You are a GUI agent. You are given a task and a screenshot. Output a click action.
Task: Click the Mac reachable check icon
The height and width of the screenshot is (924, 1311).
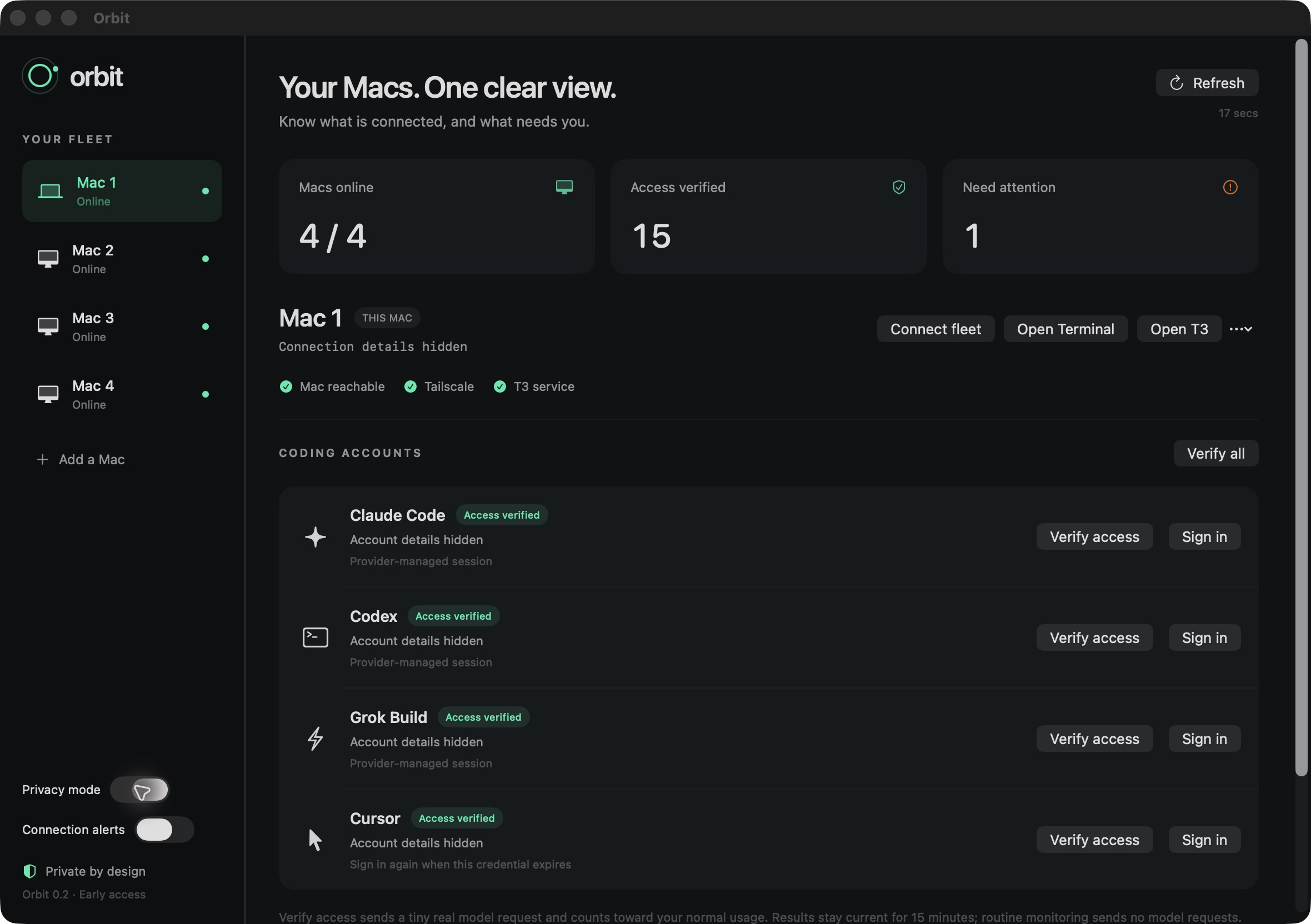tap(286, 386)
